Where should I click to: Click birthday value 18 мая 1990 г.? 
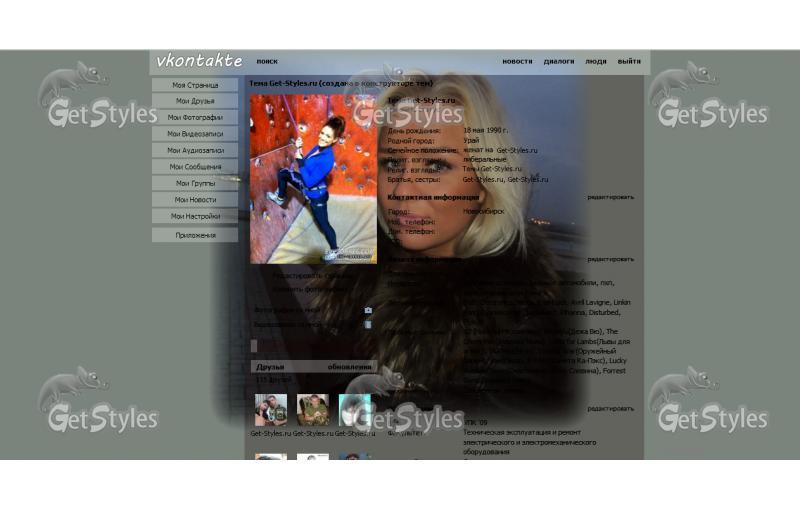coord(485,130)
